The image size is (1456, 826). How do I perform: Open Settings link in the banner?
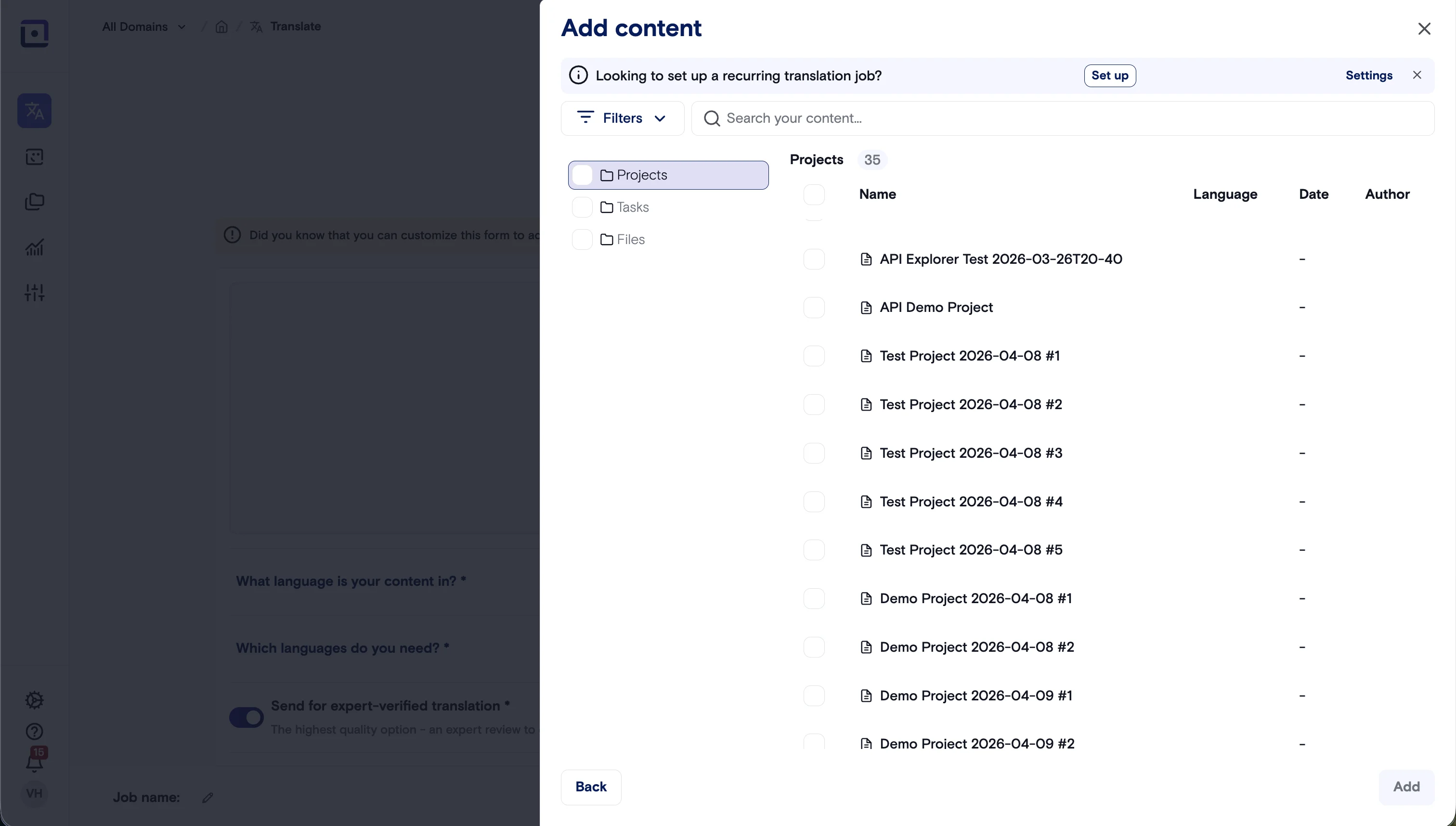(x=1369, y=76)
